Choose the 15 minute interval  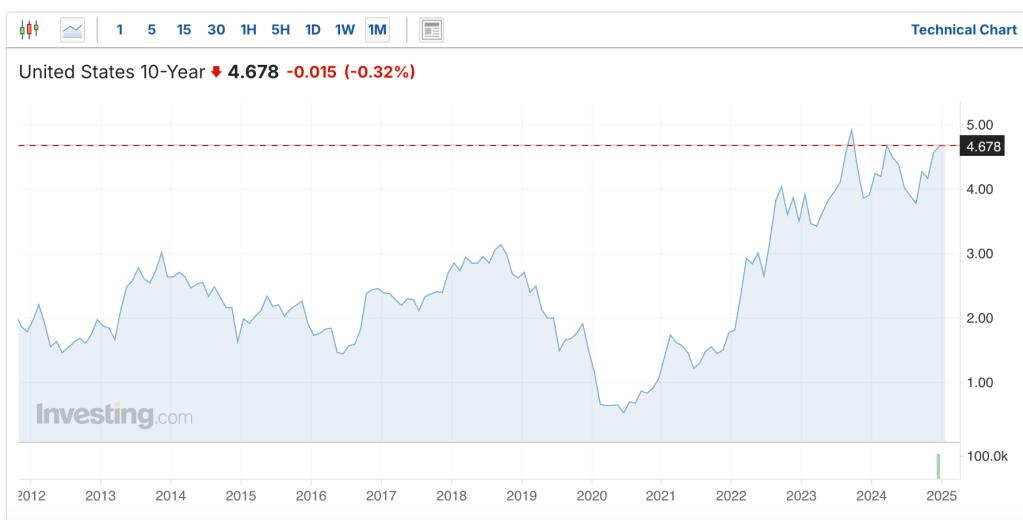(184, 29)
